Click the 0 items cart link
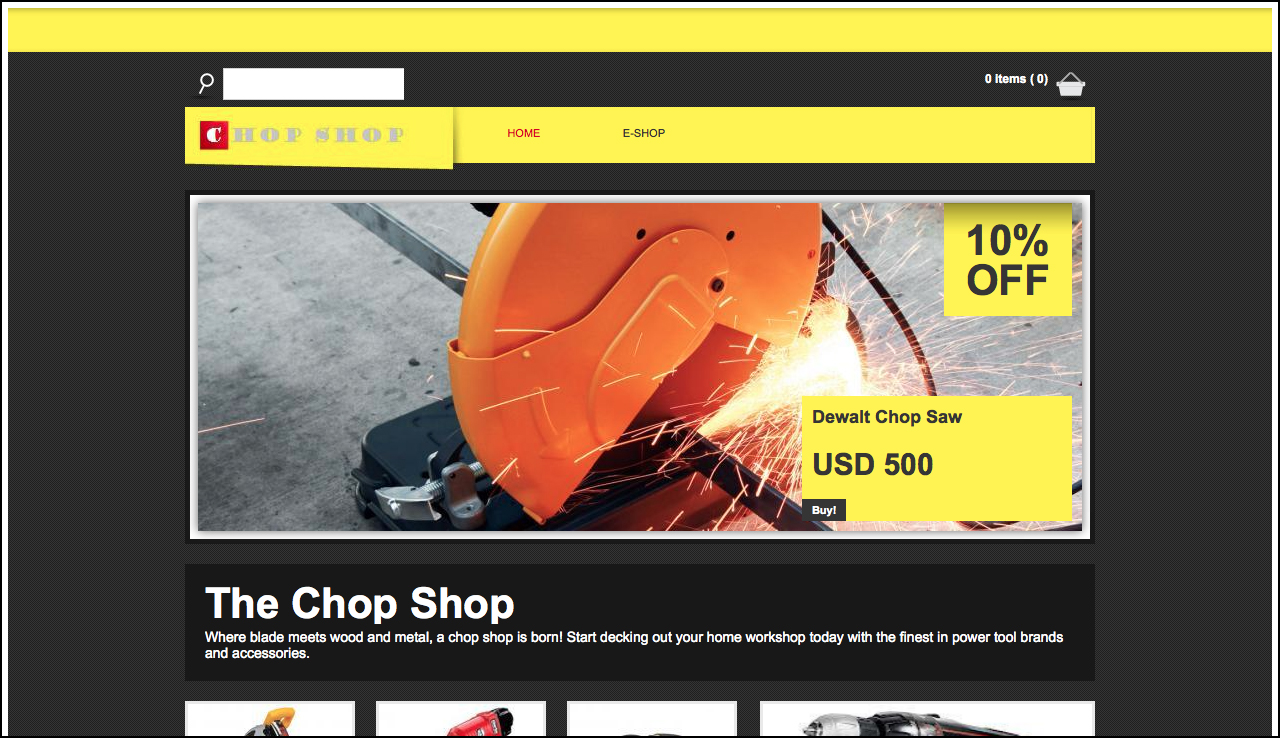 1016,79
